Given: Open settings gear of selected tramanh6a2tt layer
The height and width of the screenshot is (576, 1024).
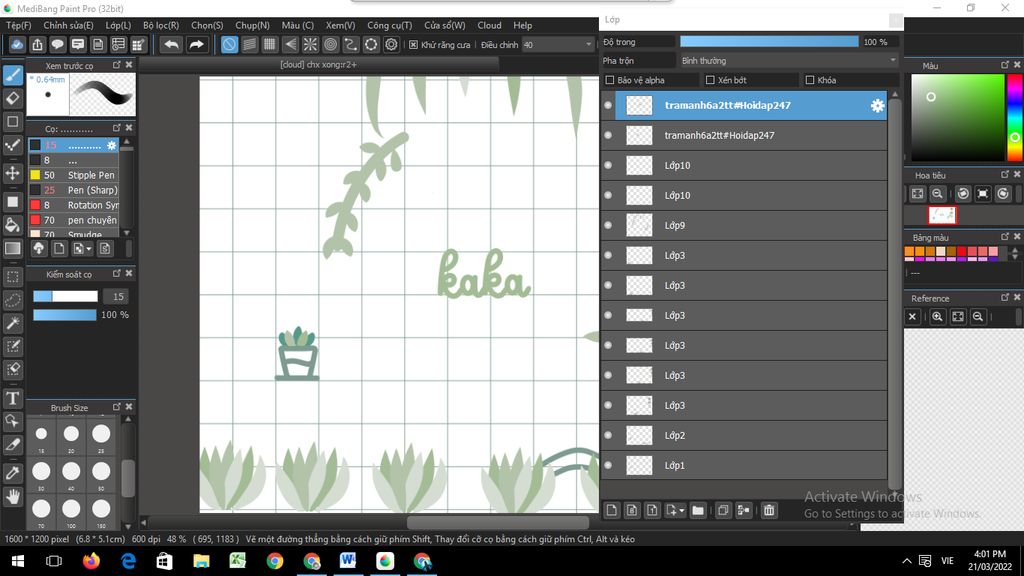Looking at the screenshot, I should tap(877, 105).
